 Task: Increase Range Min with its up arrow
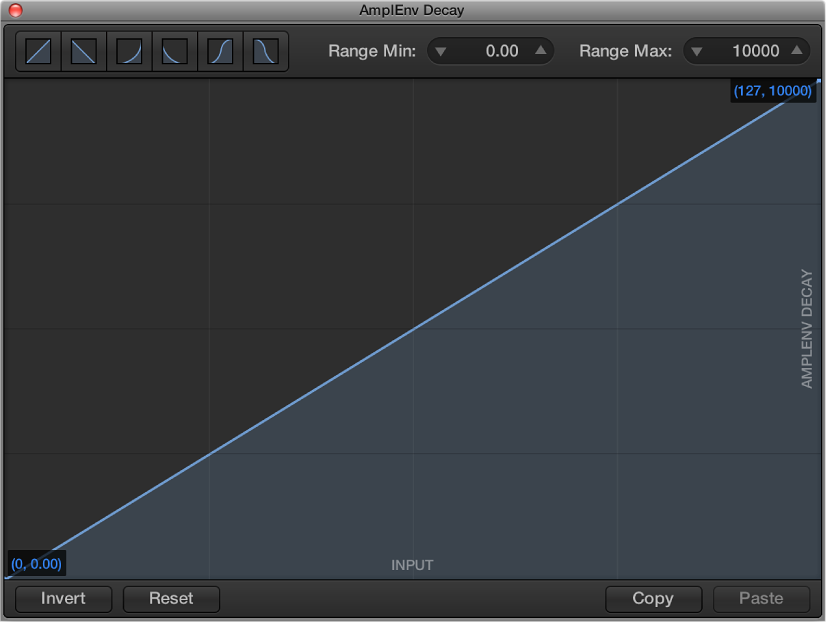point(539,50)
